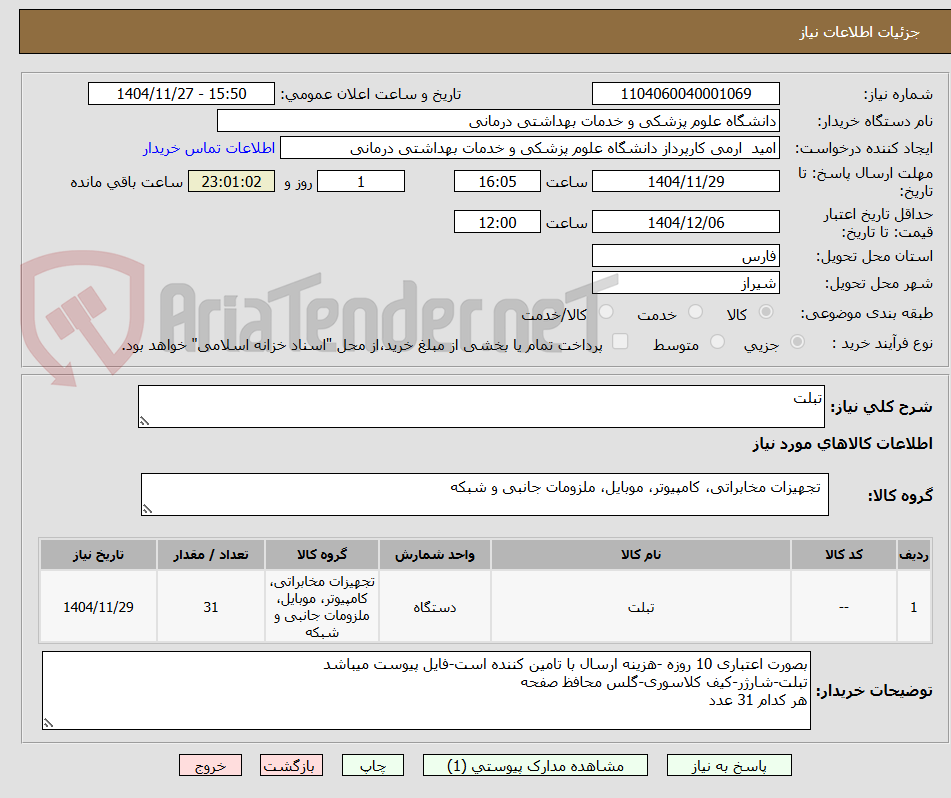Click the پاسخ به نیاز button
Image resolution: width=951 pixels, height=798 pixels.
pos(729,765)
